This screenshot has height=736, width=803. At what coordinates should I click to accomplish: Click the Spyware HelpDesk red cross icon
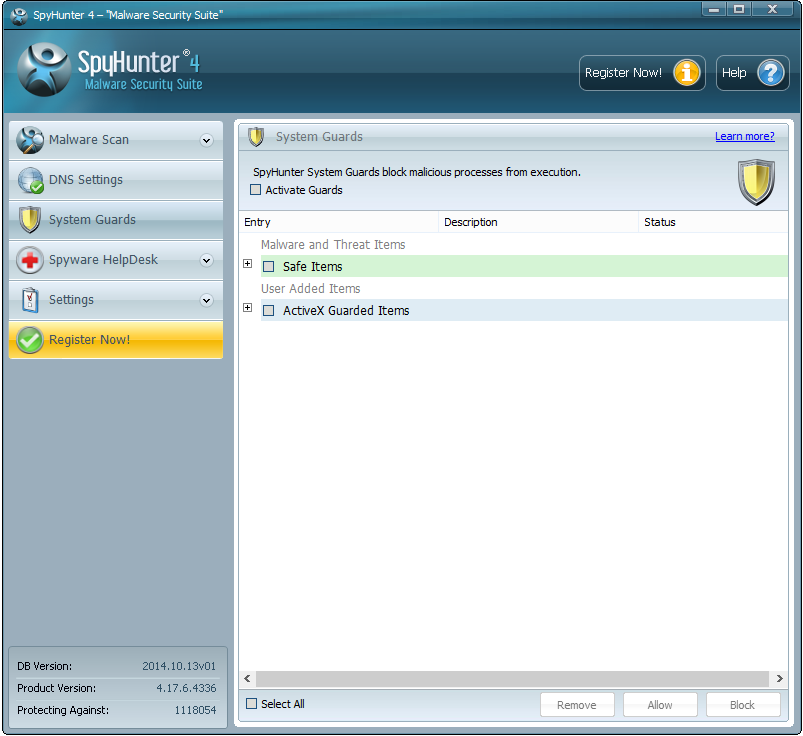click(x=30, y=260)
